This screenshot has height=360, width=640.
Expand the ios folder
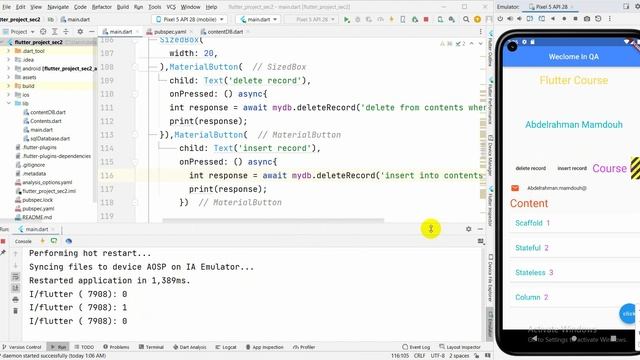(x=8, y=95)
